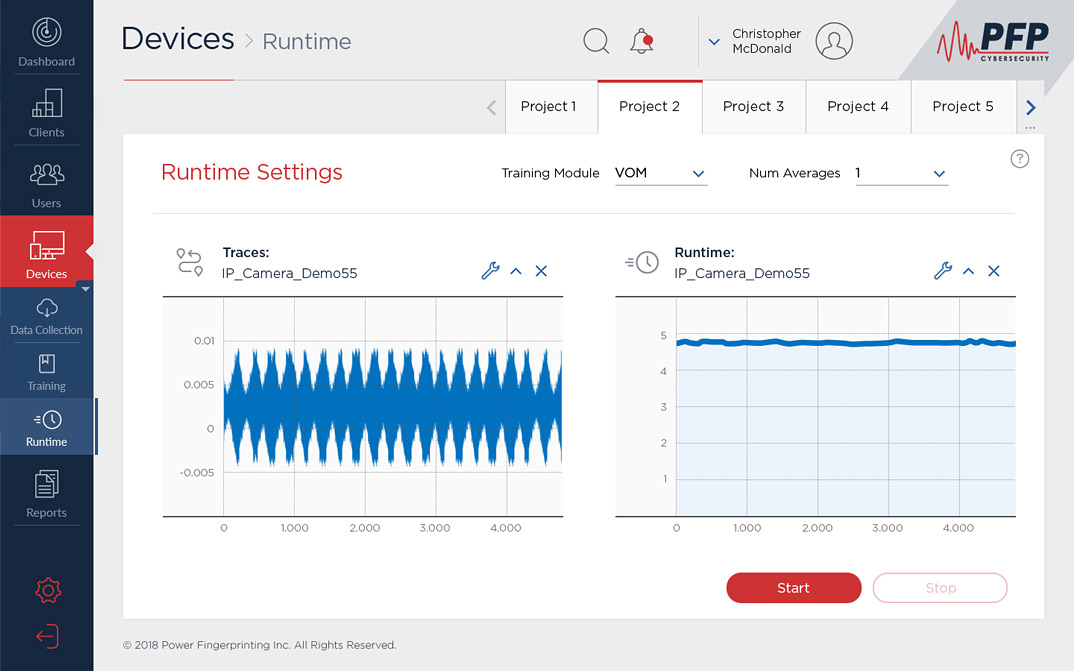Switch to the Project 1 tab

point(549,106)
